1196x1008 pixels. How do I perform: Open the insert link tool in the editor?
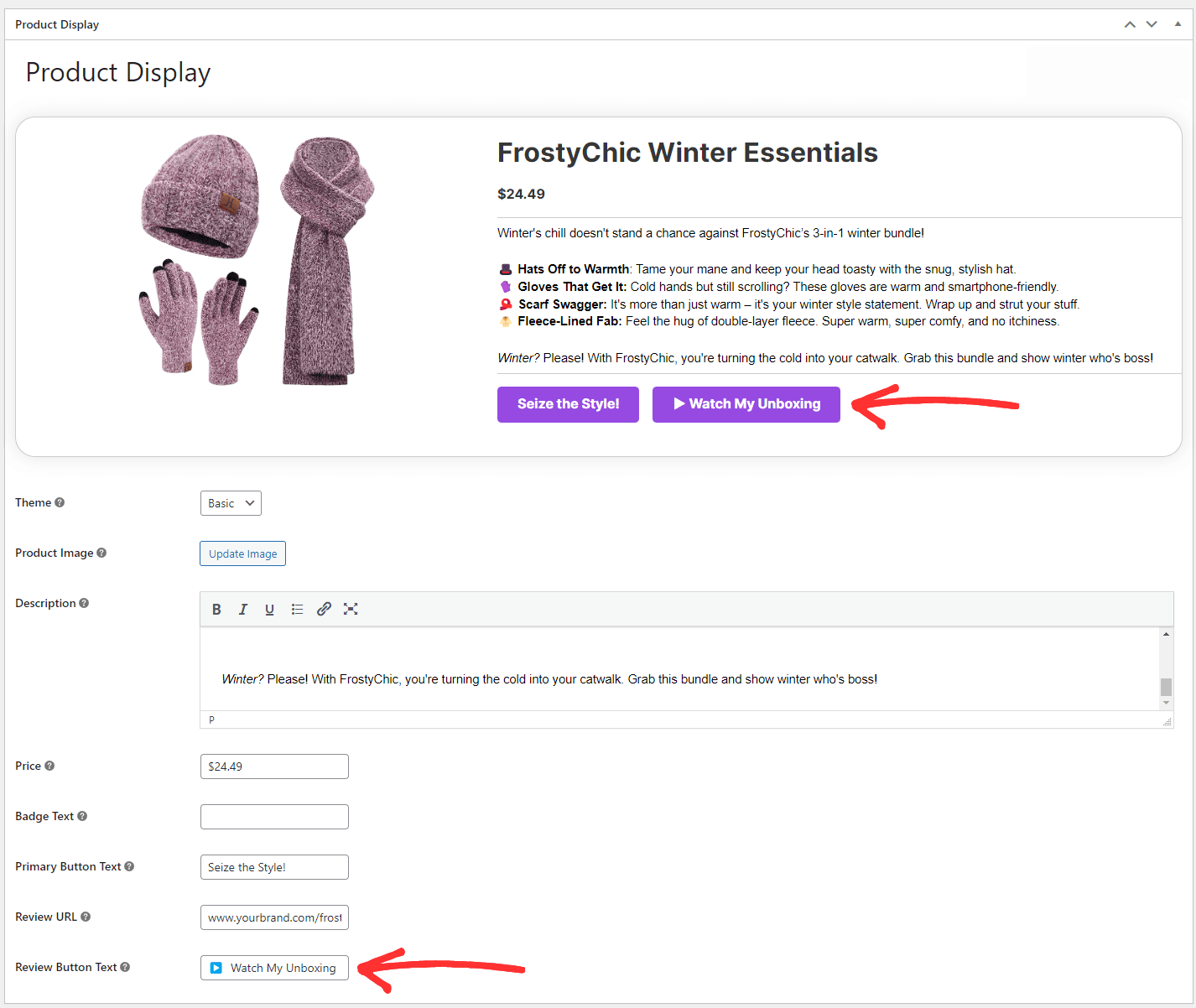pos(324,609)
